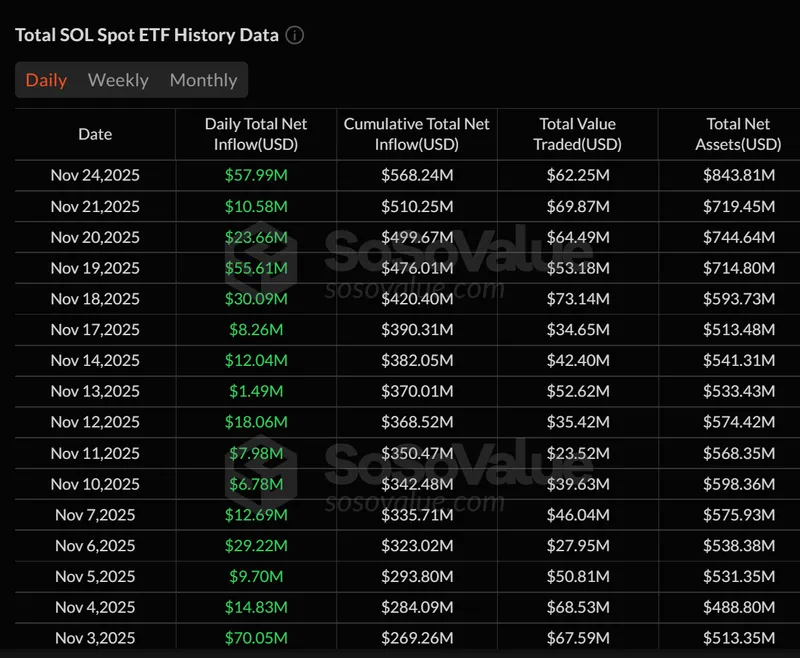Click the Date column header
Image resolution: width=800 pixels, height=658 pixels.
tap(95, 134)
